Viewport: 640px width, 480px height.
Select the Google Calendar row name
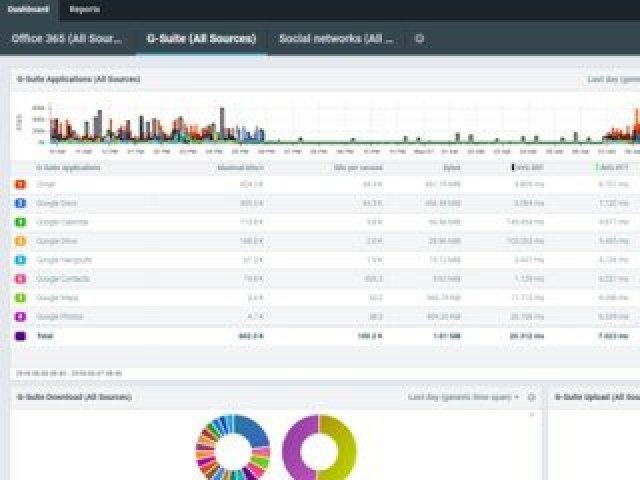62,222
